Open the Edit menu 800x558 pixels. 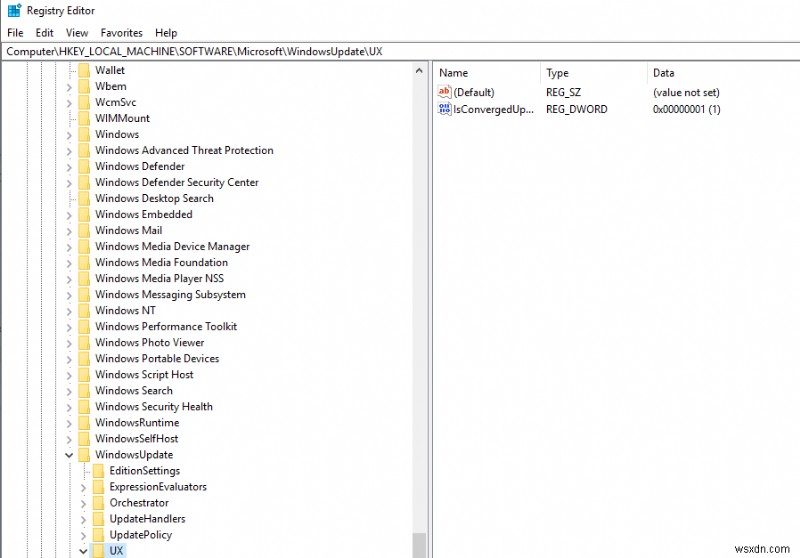(44, 33)
